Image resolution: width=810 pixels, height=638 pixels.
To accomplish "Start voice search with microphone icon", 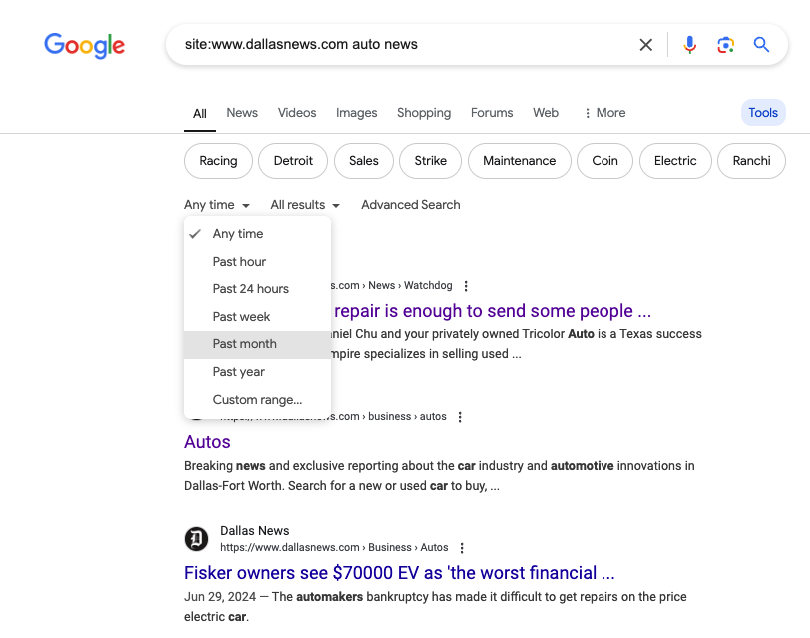I will click(689, 45).
